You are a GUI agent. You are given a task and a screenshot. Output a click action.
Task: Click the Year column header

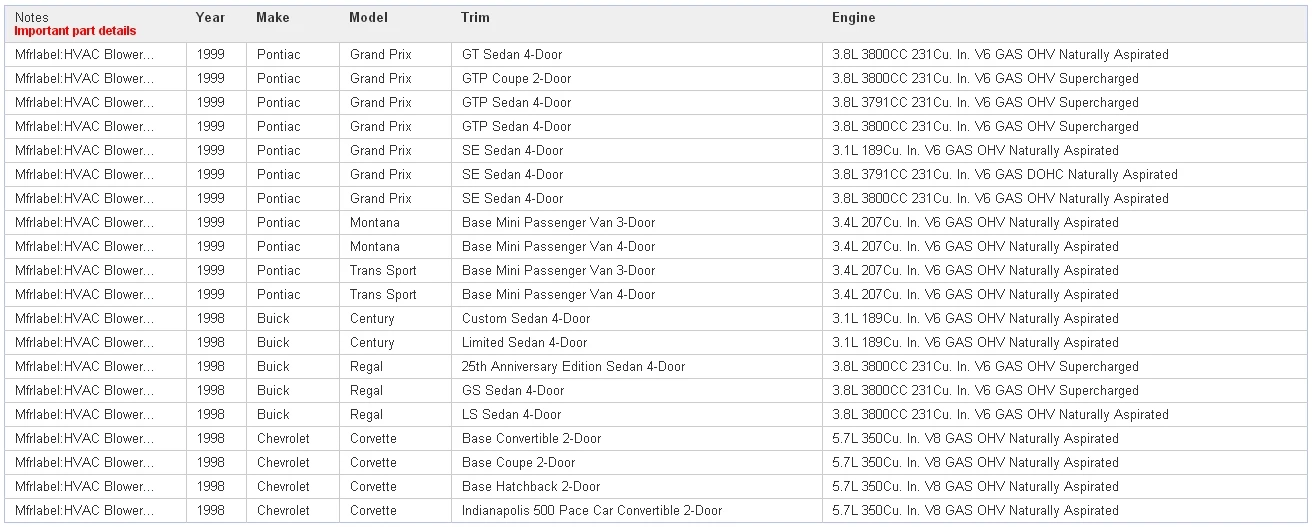[210, 18]
